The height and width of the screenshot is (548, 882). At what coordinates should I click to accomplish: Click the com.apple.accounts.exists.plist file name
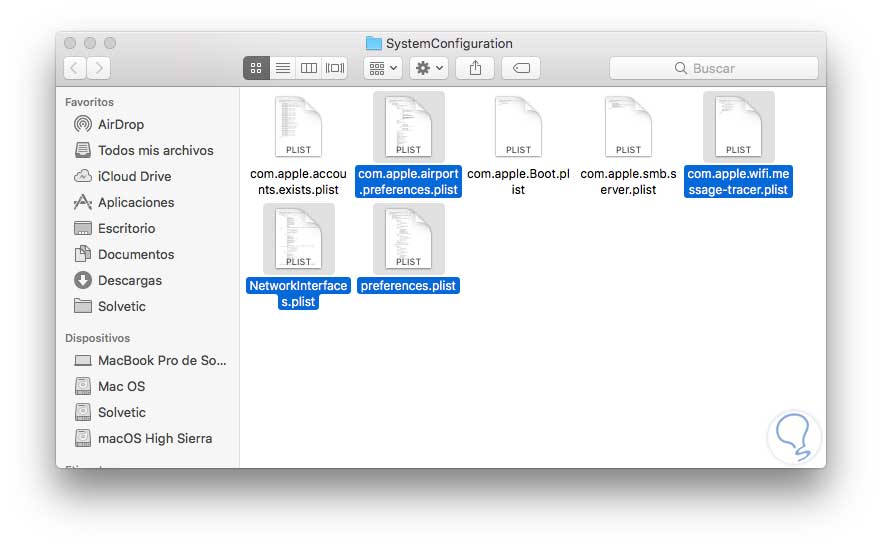point(298,182)
